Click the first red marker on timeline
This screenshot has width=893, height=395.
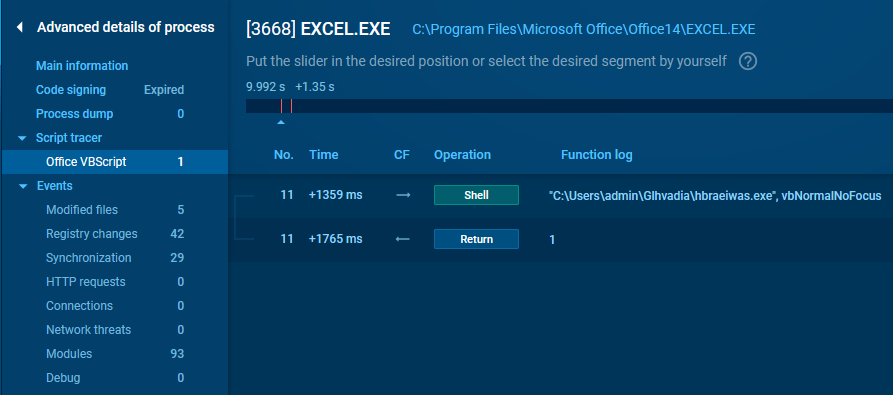[x=281, y=106]
